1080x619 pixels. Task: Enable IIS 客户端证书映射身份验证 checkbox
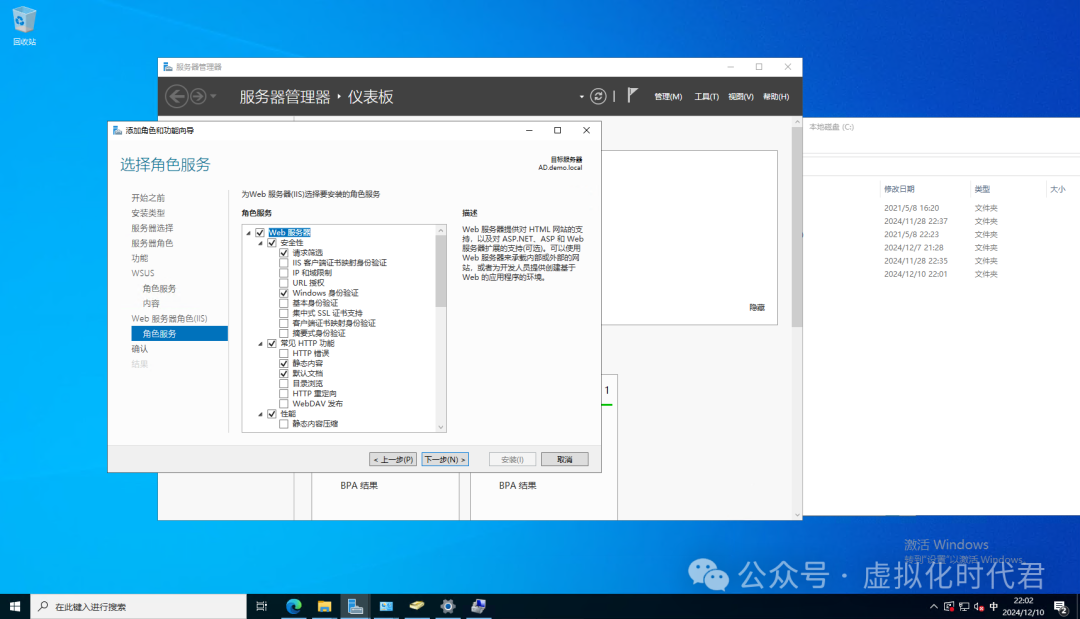tap(284, 263)
